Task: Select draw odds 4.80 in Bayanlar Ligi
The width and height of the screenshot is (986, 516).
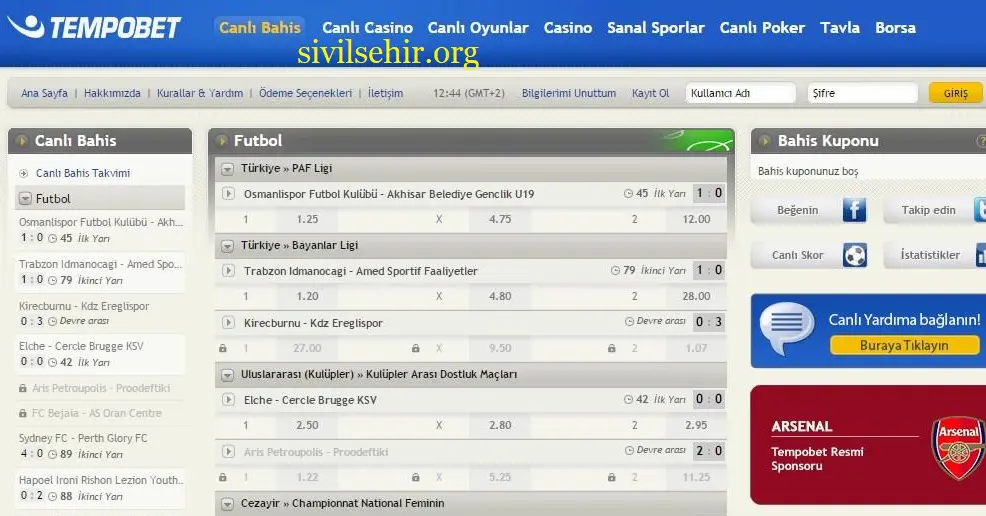Action: point(500,296)
